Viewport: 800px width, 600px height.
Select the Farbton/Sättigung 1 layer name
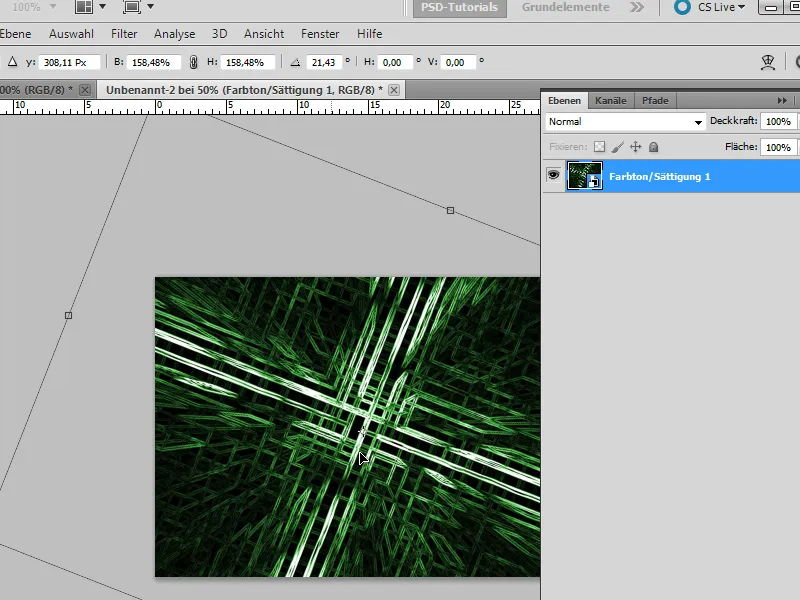(x=659, y=177)
